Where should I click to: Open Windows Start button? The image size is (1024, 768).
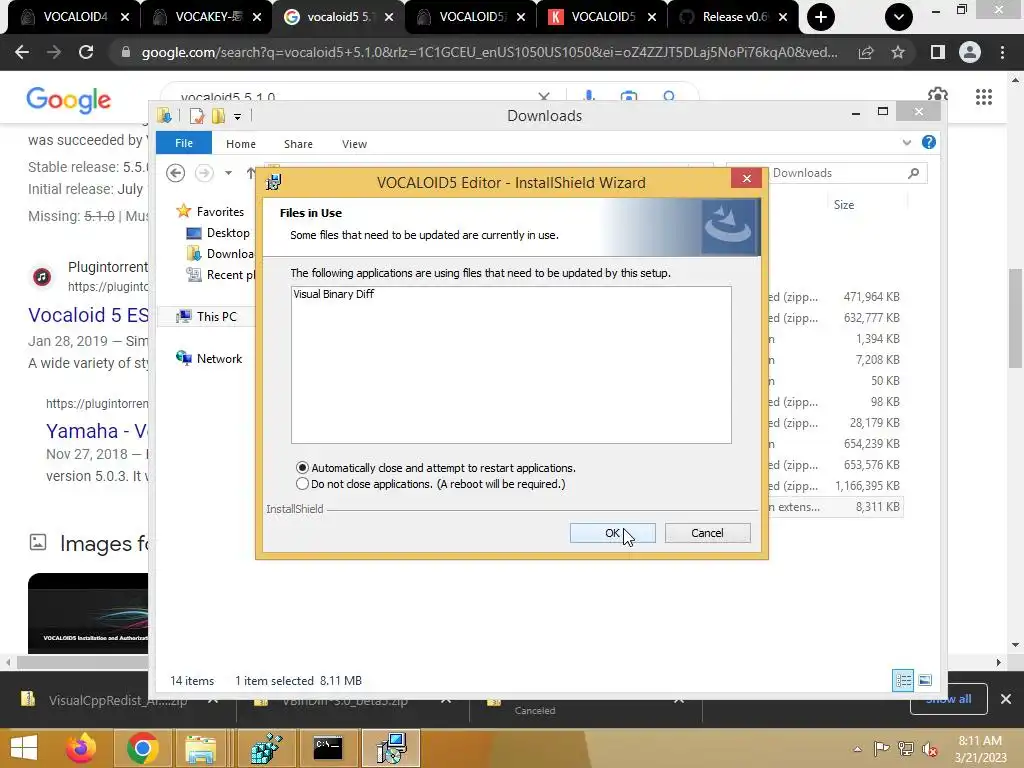pyautogui.click(x=24, y=748)
